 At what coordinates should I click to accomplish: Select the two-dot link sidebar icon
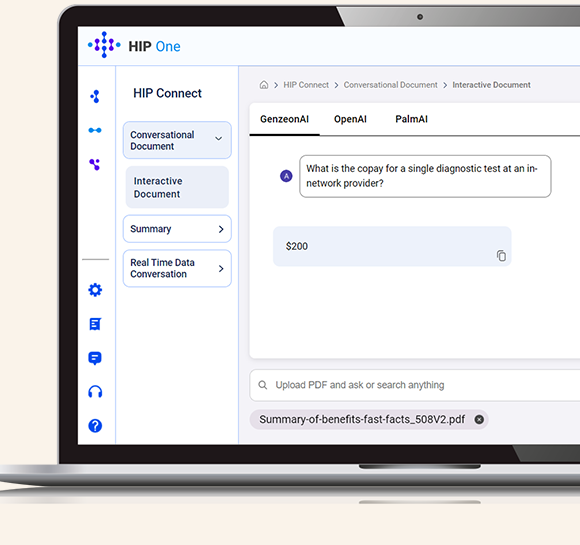[x=95, y=130]
